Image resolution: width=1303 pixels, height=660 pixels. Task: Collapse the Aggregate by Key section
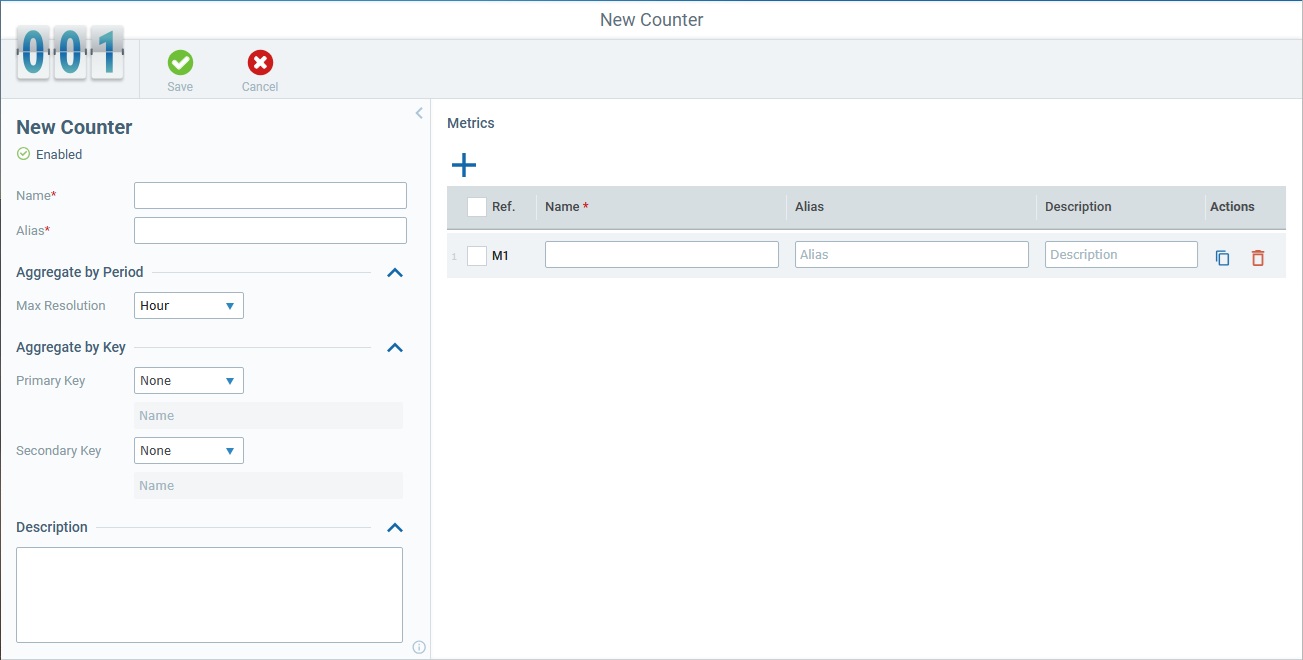pyautogui.click(x=394, y=347)
